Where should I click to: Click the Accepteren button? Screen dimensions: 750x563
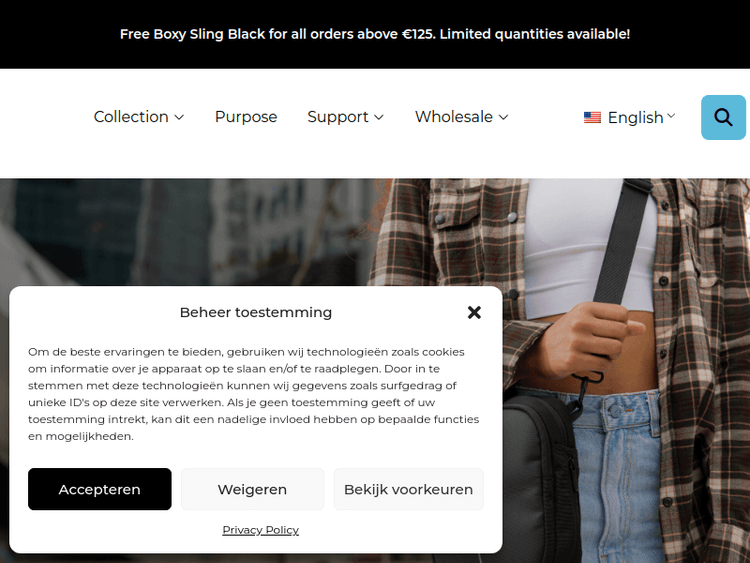pos(99,489)
